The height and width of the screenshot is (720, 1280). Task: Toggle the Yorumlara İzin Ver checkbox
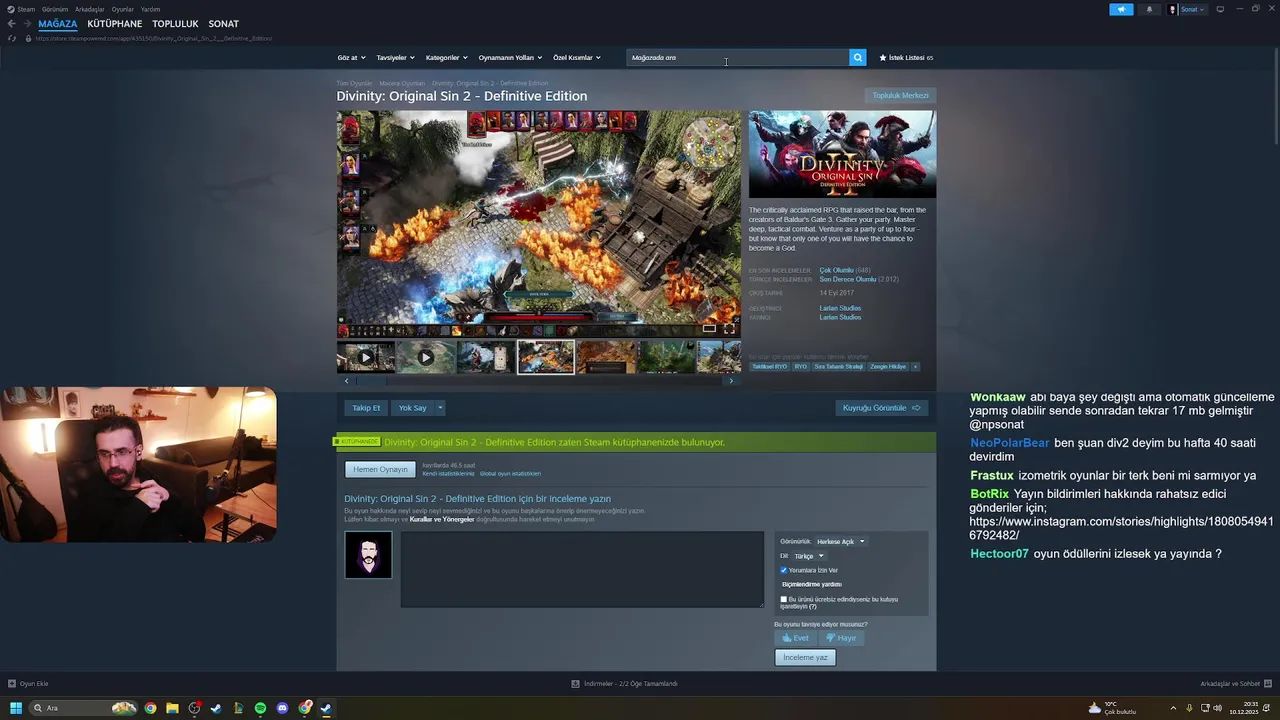(783, 570)
